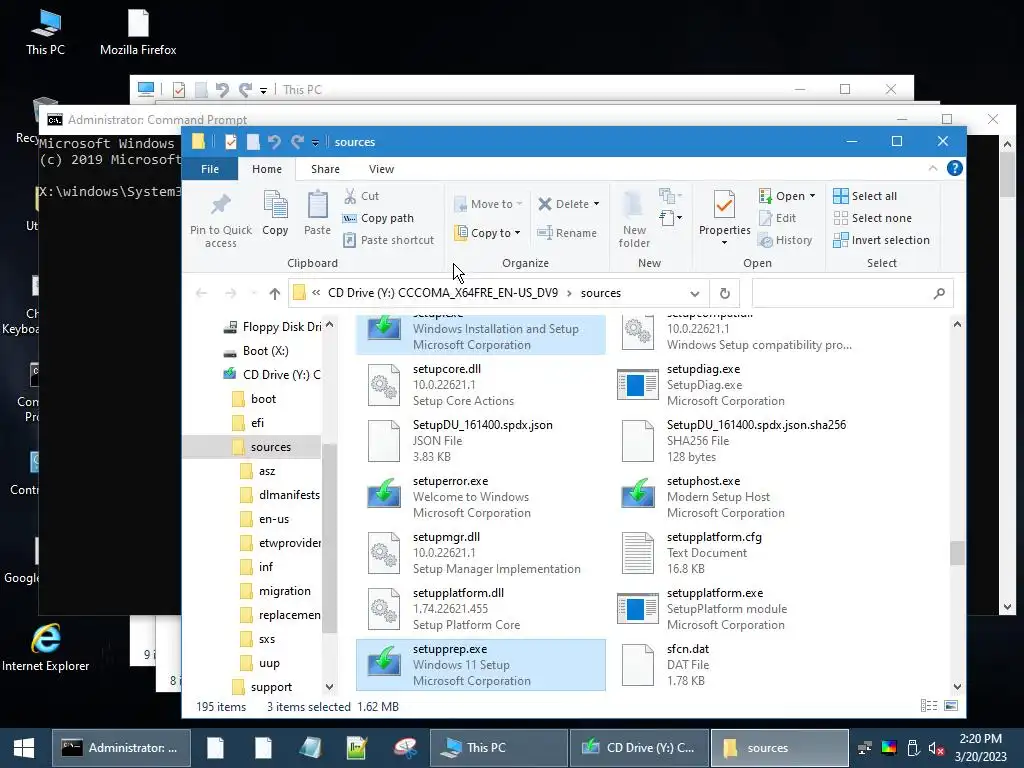1024x768 pixels.
Task: Switch to Administrator Command Prompt on the taskbar
Action: coord(121,748)
